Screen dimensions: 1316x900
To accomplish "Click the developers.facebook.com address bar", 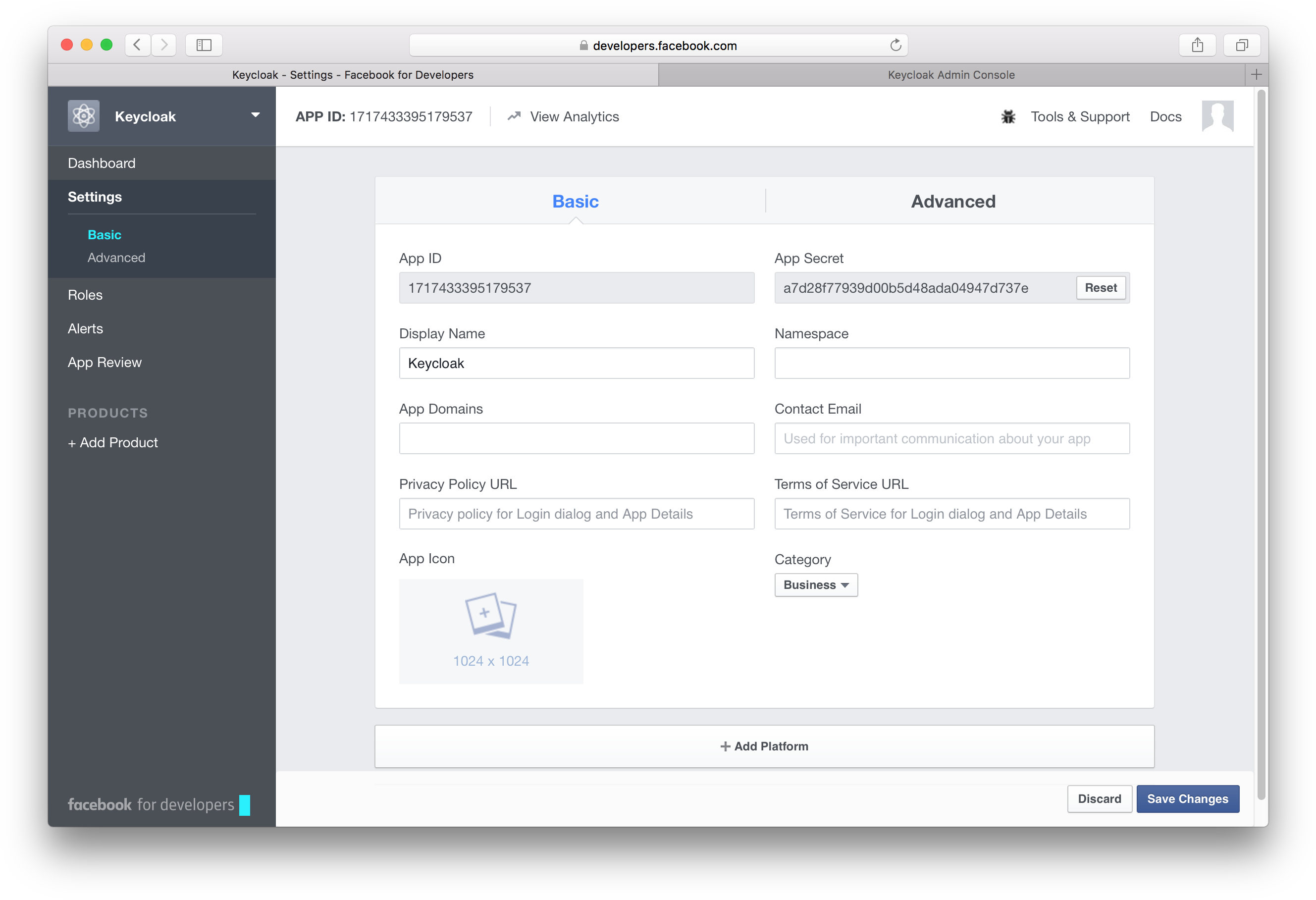I will coord(659,45).
